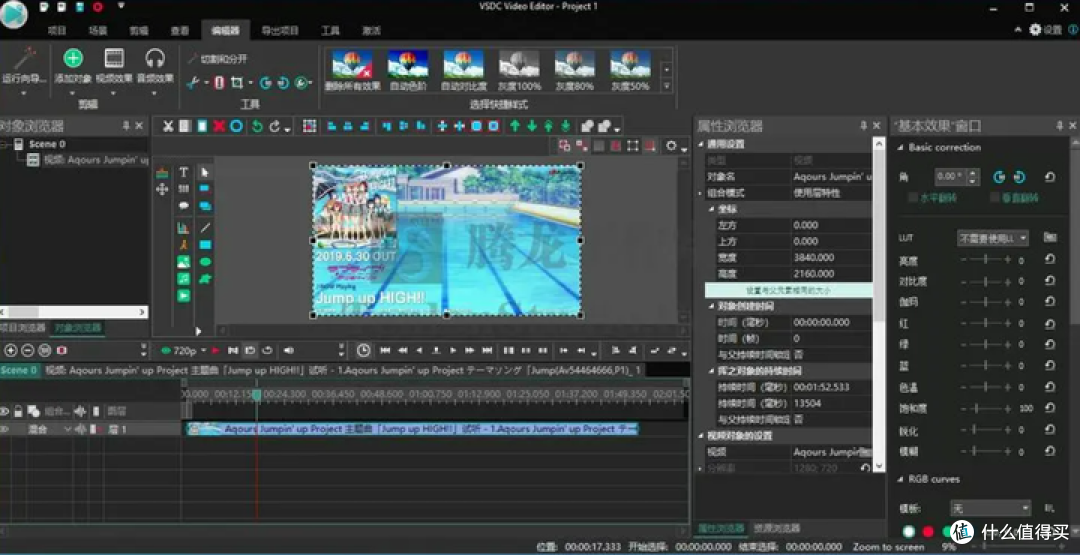Screen dimensions: 1080x555
Task: Click the Scene 0 timeline tab
Action: (x=19, y=370)
